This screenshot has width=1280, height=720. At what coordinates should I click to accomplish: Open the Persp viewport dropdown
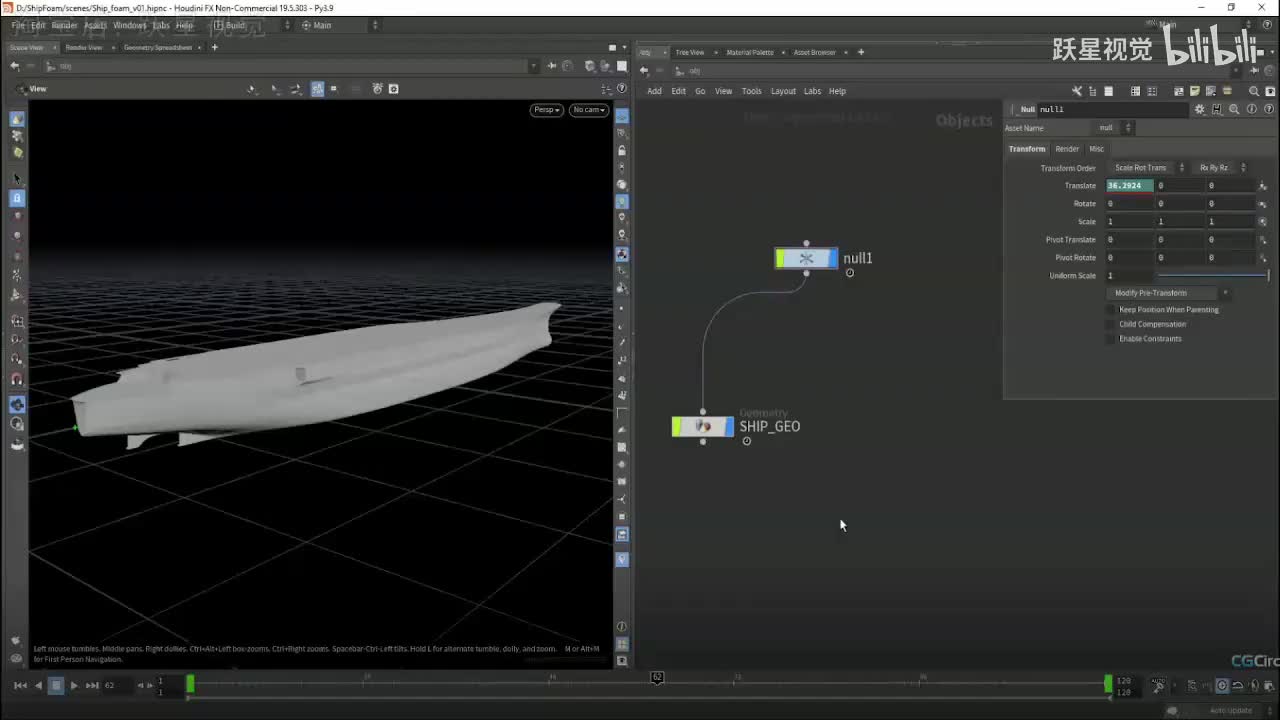(546, 110)
